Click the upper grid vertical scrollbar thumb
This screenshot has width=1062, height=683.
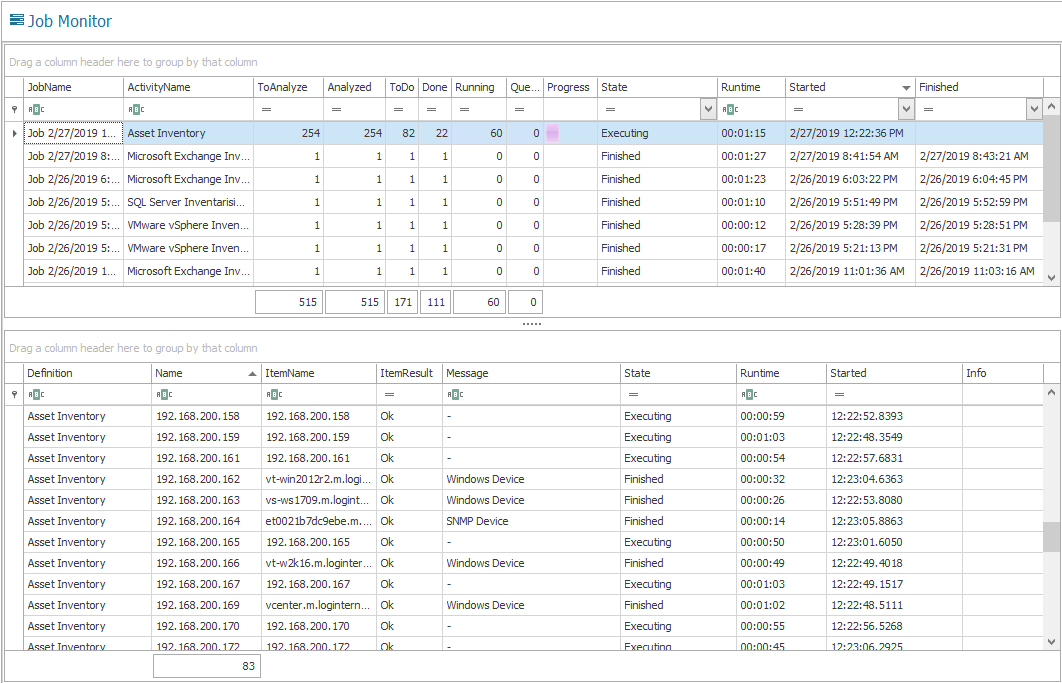pos(1051,168)
